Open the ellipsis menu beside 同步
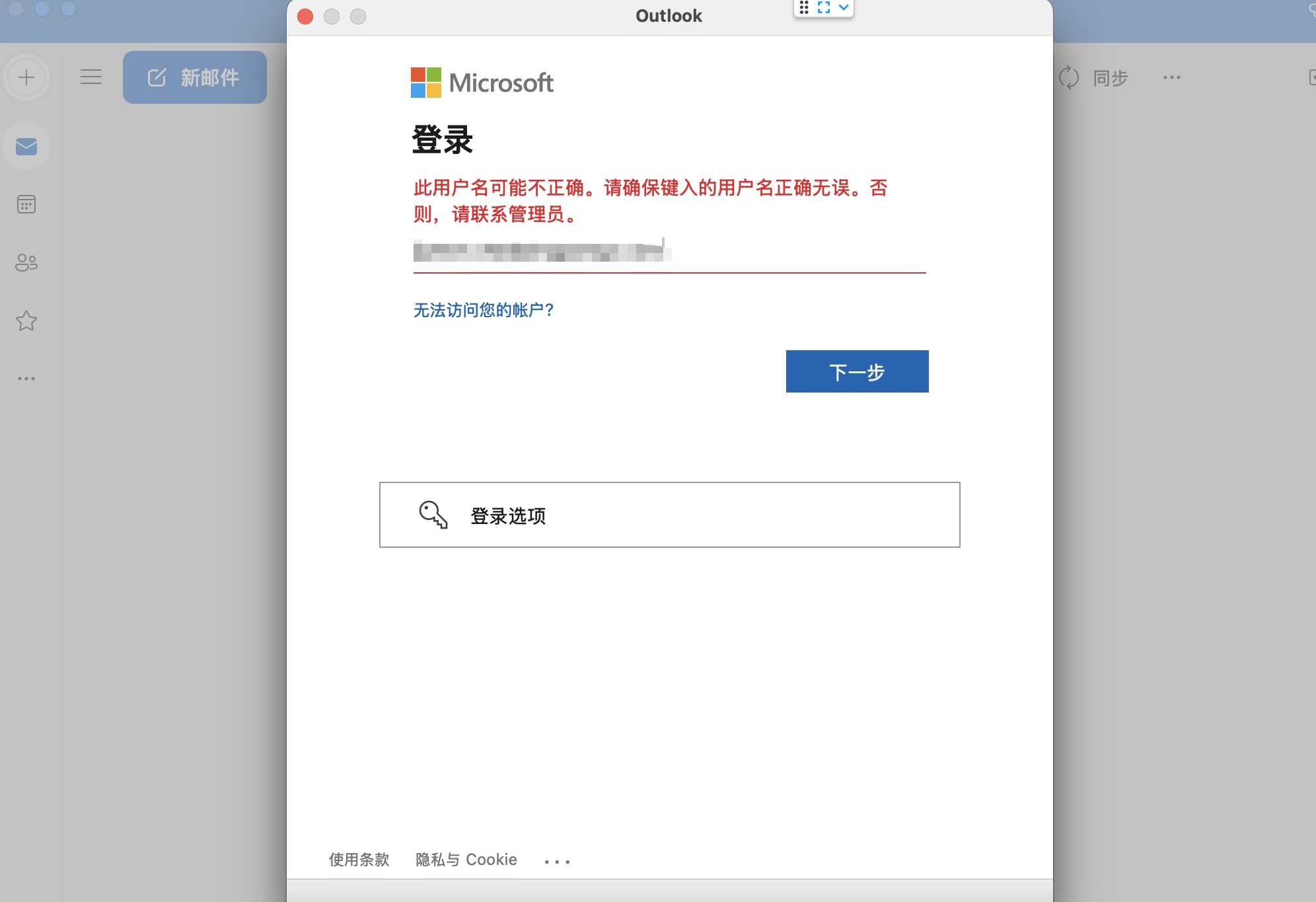 (x=1172, y=77)
